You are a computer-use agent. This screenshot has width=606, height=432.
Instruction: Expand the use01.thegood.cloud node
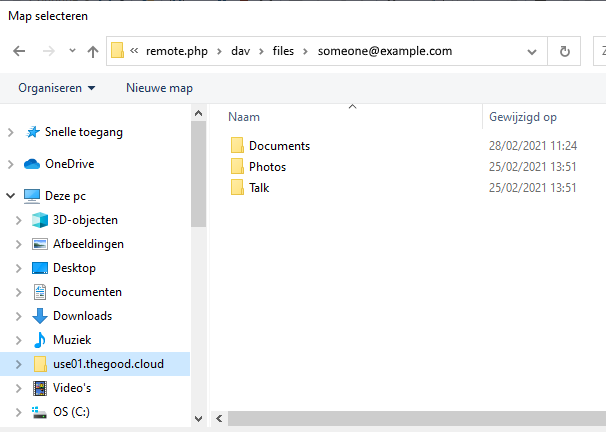pos(19,364)
